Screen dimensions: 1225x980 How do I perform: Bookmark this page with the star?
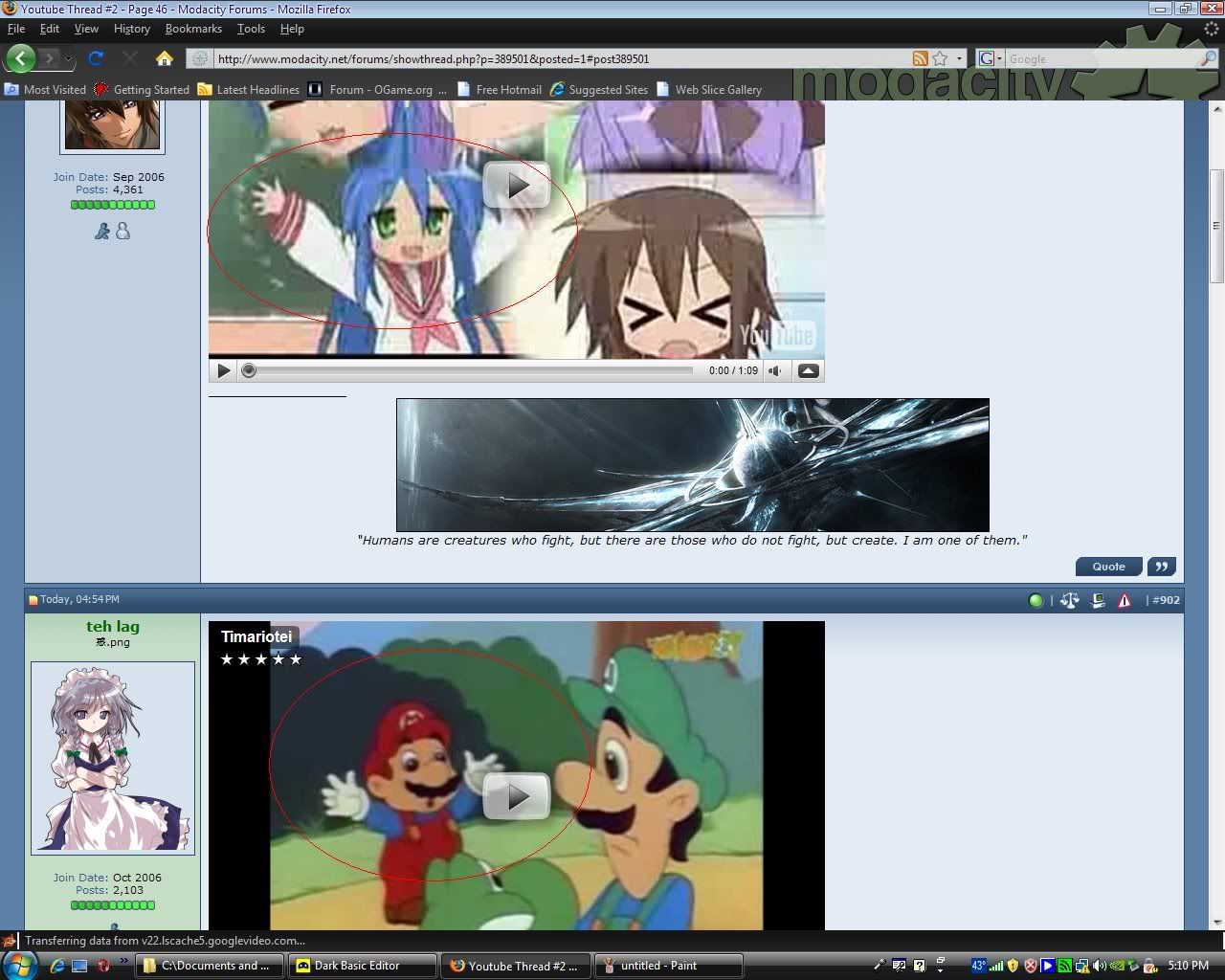(x=940, y=58)
